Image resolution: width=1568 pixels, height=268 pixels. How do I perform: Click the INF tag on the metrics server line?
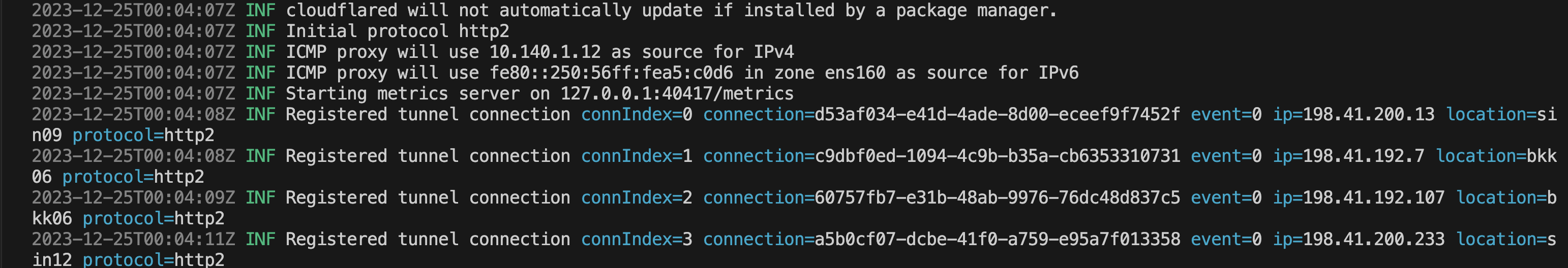[x=260, y=93]
